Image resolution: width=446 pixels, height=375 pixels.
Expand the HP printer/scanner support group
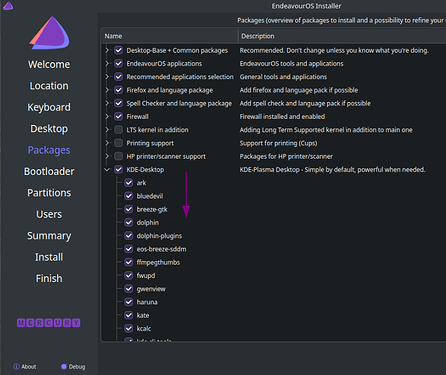click(x=107, y=156)
